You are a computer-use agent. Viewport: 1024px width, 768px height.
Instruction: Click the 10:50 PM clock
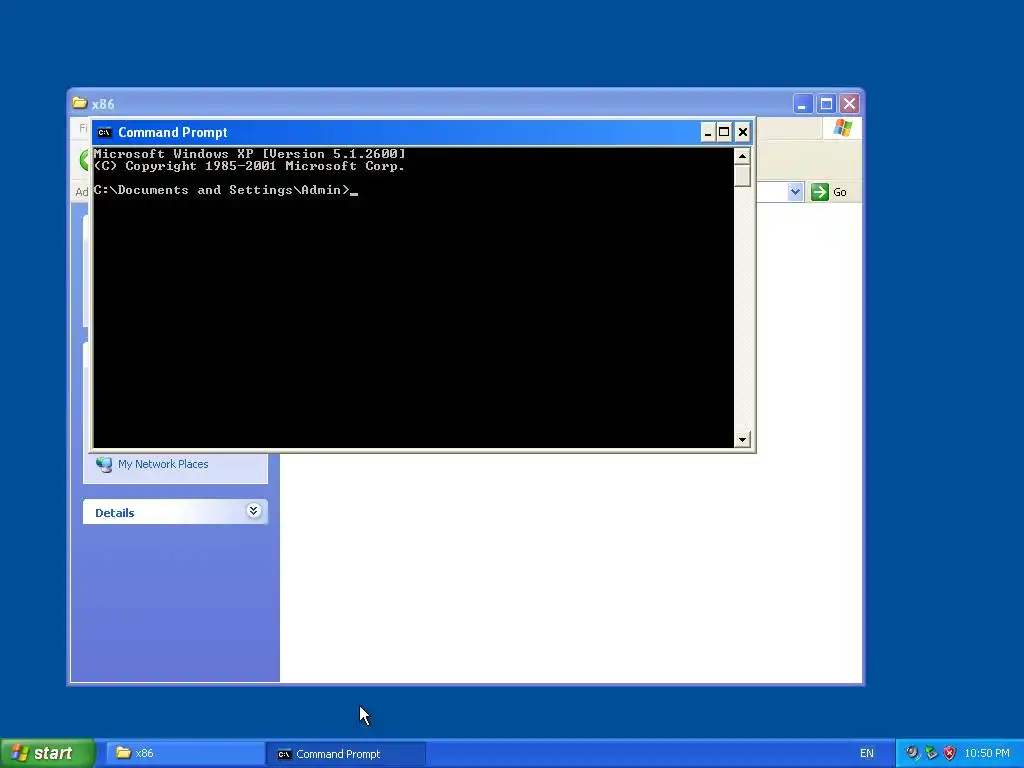[987, 753]
